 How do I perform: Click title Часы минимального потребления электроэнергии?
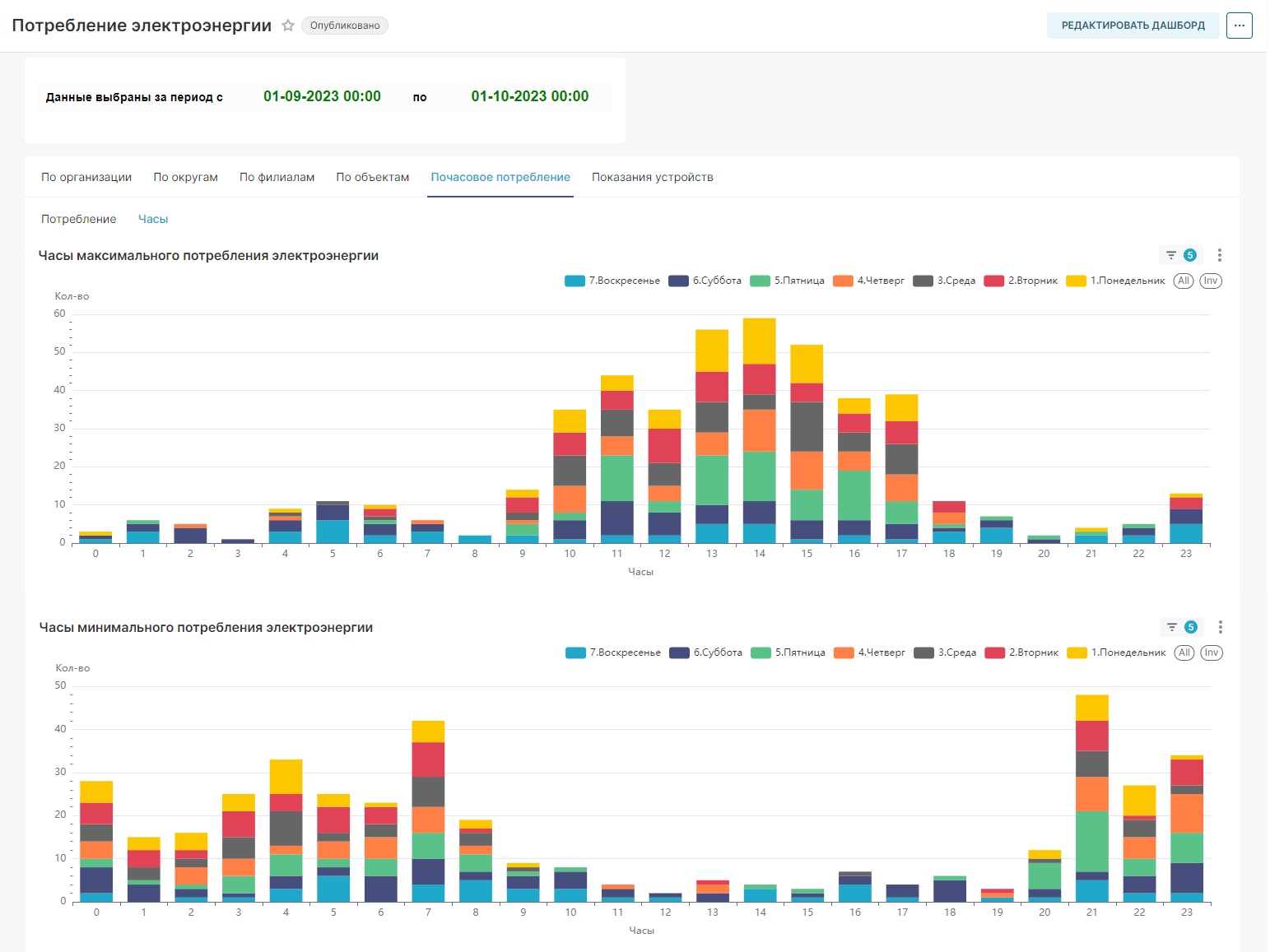(x=206, y=628)
